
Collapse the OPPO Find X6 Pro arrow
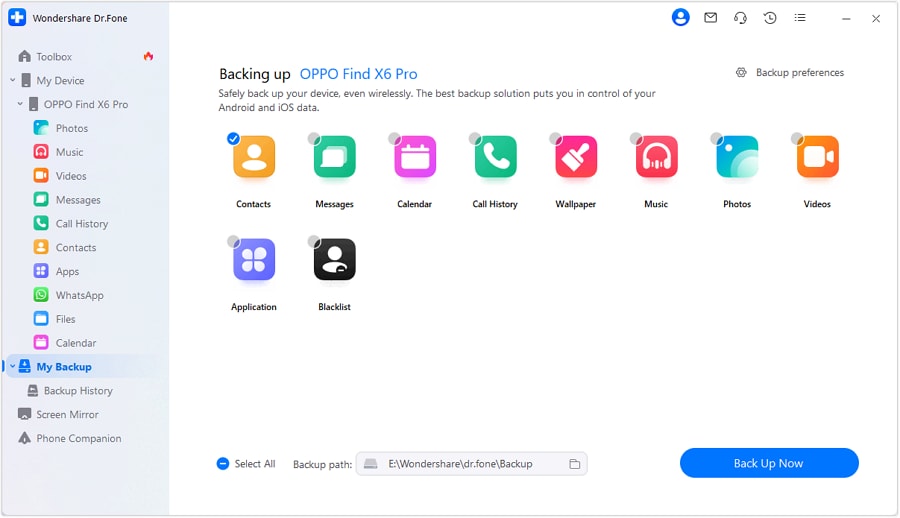pyautogui.click(x=20, y=104)
